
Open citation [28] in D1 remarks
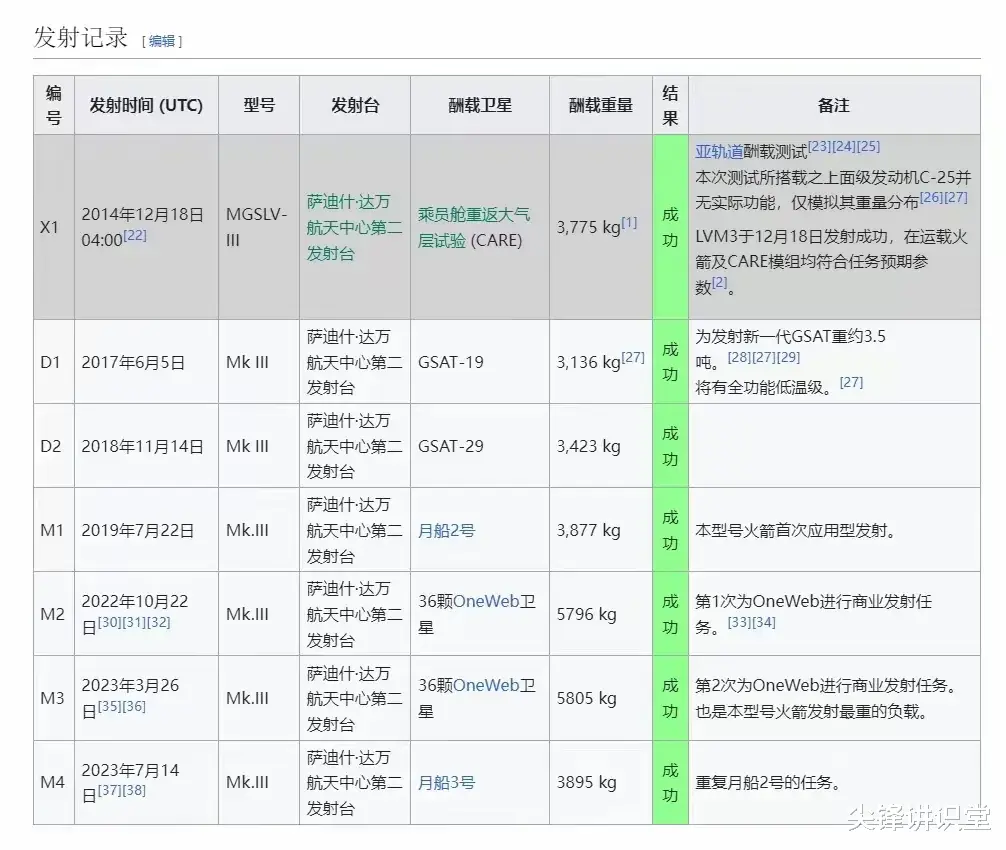tap(739, 357)
